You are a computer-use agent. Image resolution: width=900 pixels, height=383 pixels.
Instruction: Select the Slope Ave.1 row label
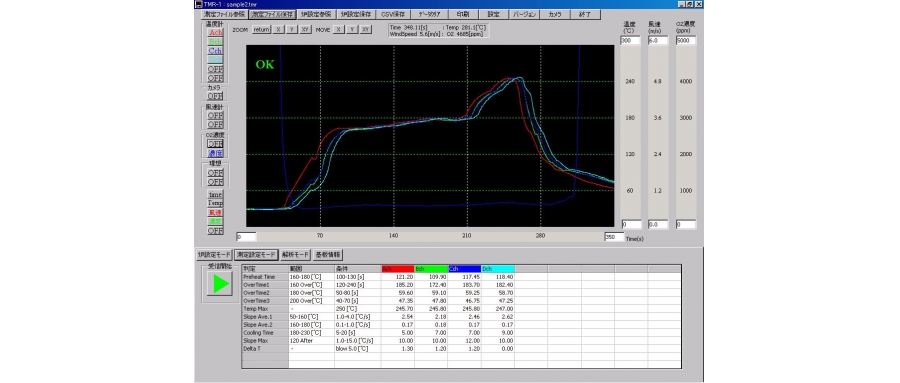pos(265,316)
